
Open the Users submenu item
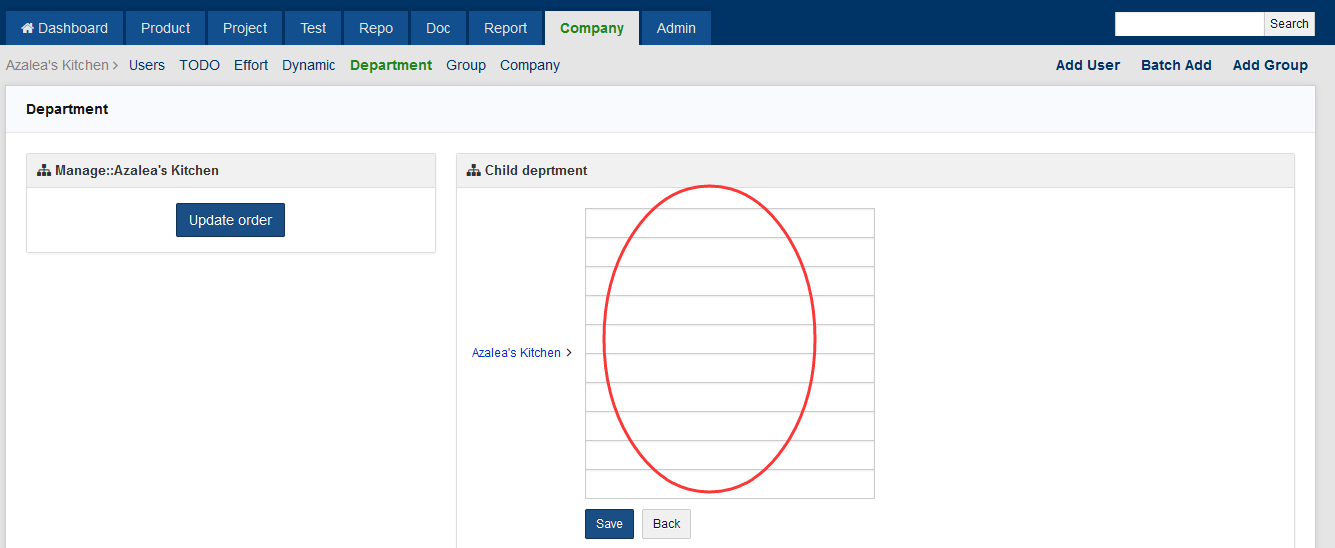147,65
